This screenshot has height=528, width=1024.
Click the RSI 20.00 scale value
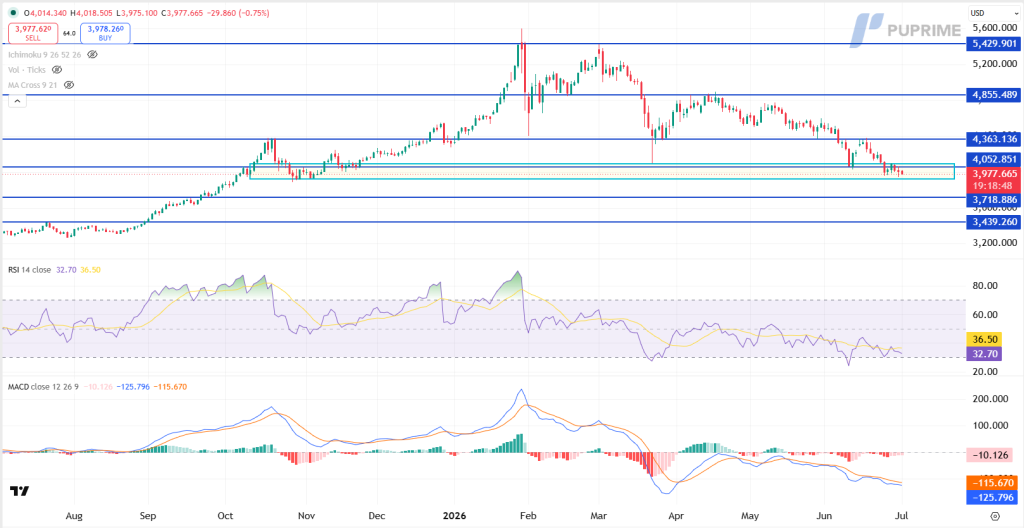pyautogui.click(x=985, y=372)
